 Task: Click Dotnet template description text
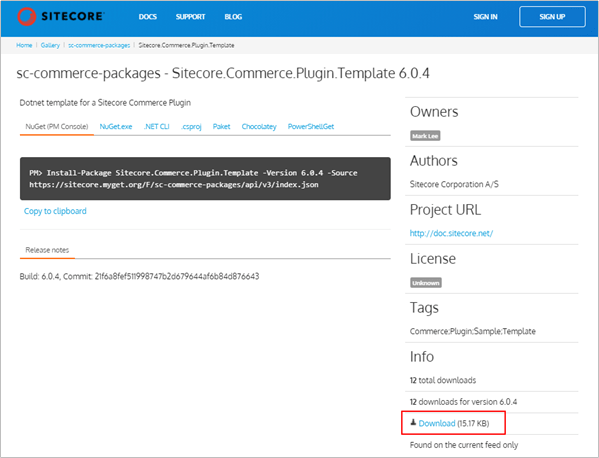[105, 102]
